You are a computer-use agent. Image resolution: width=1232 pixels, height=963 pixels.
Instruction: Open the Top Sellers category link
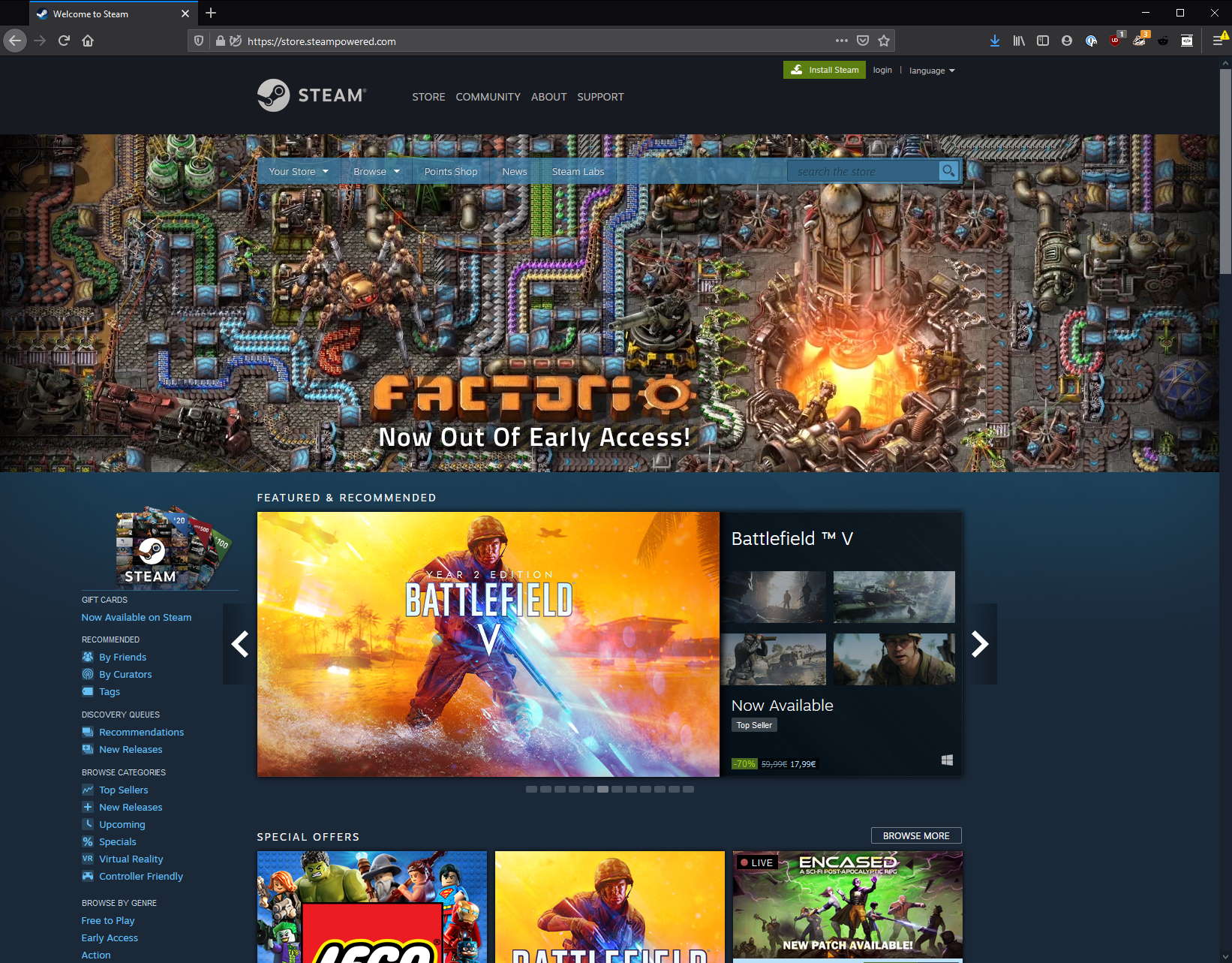123,790
